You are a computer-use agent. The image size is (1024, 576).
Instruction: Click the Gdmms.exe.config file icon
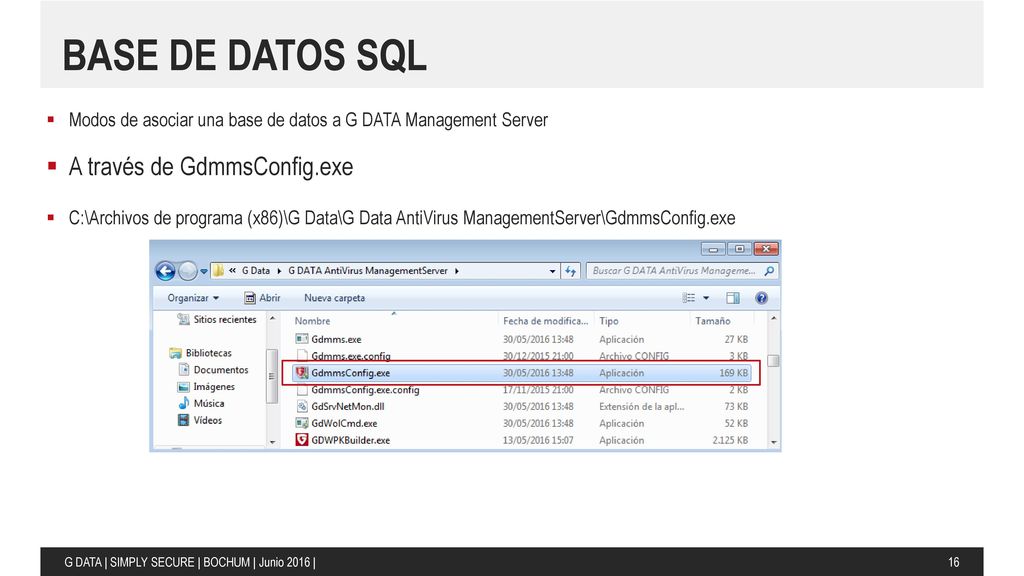(301, 356)
